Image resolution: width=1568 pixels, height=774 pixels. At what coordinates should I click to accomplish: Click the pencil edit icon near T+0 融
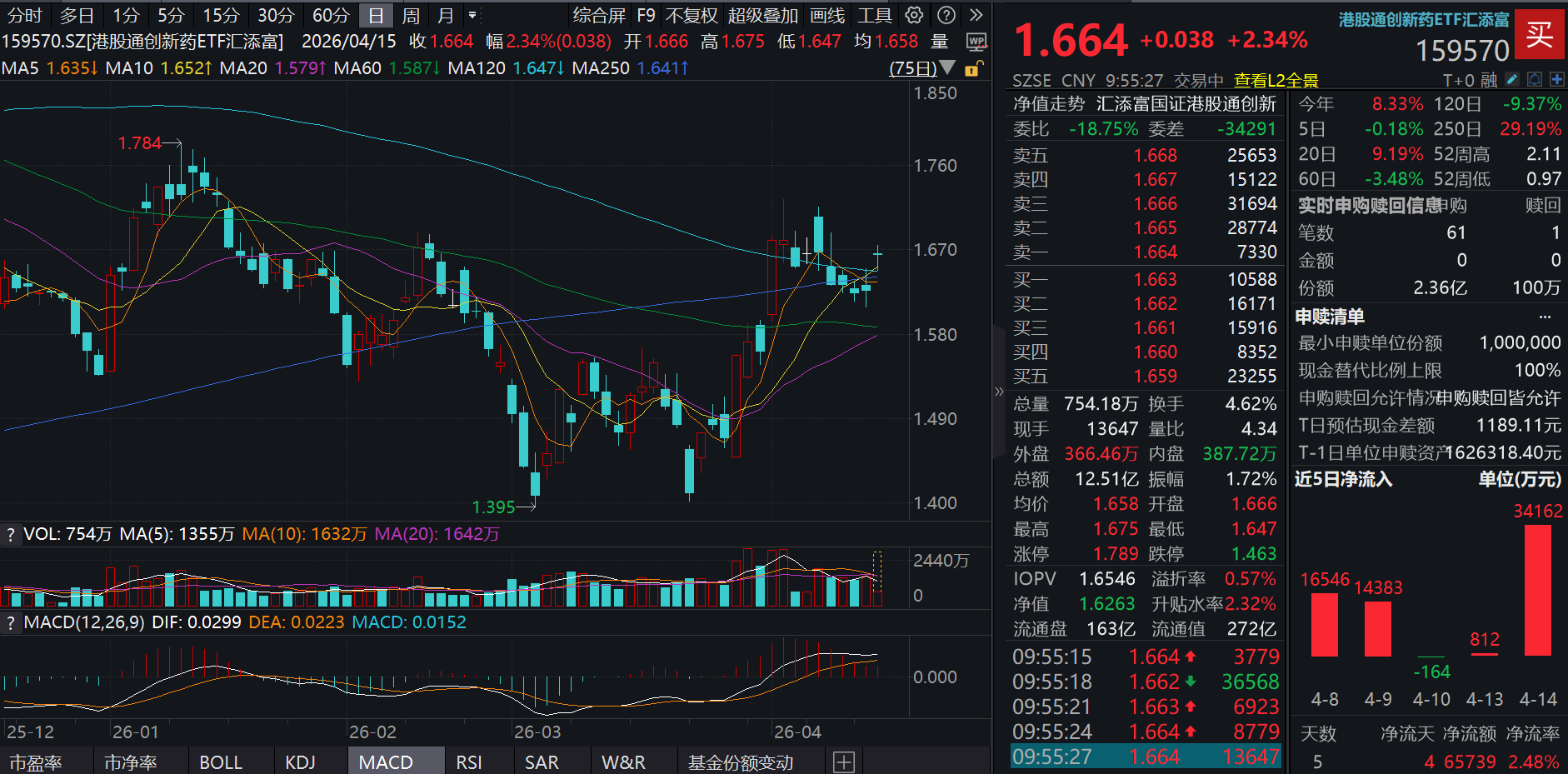click(1511, 79)
